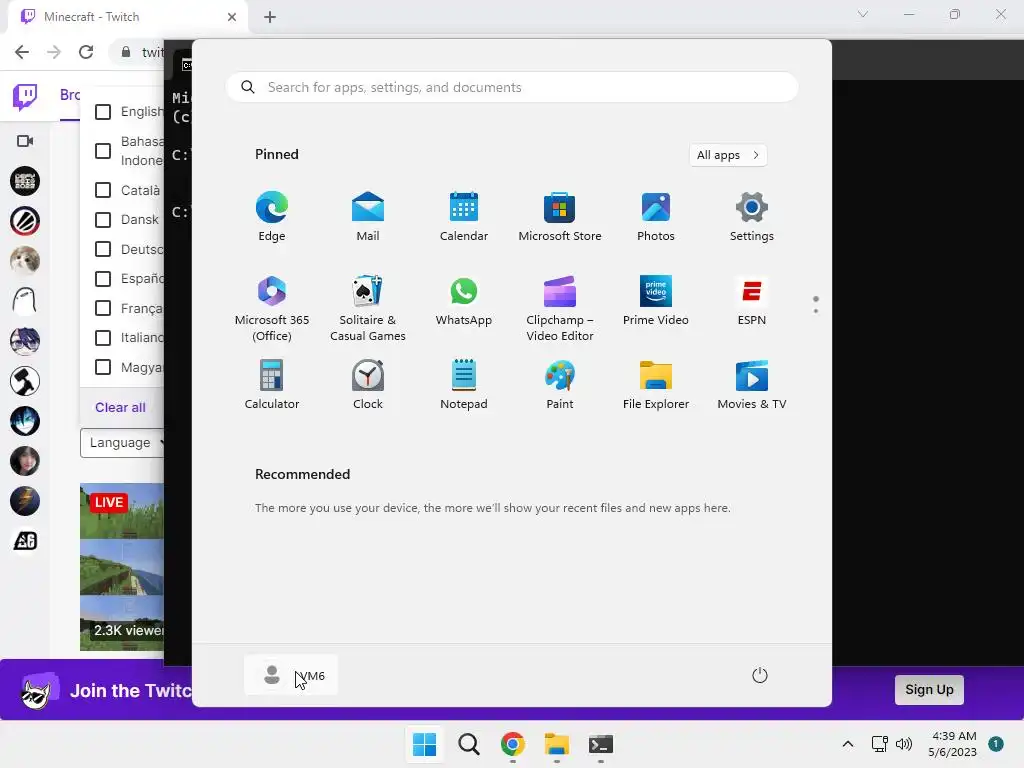Go to the Twitch home logo
The image size is (1024, 768).
pyautogui.click(x=25, y=97)
